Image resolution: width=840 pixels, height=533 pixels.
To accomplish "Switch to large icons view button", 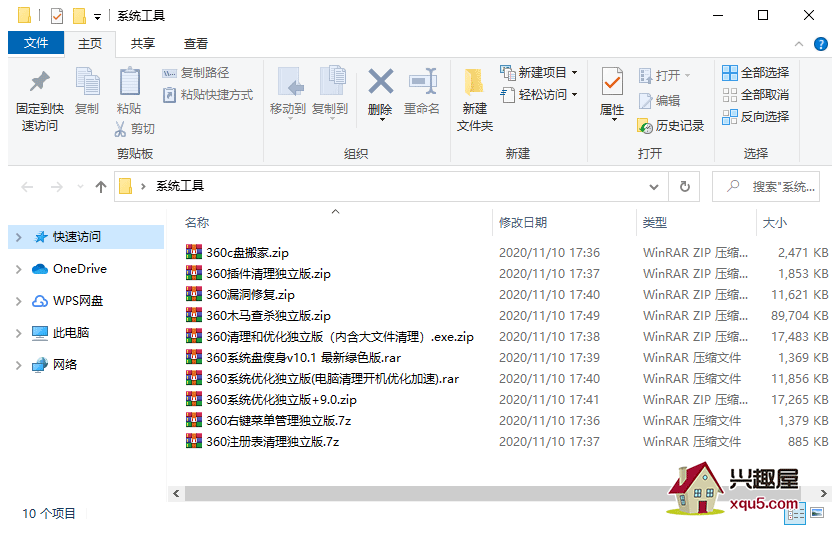I will (x=818, y=514).
